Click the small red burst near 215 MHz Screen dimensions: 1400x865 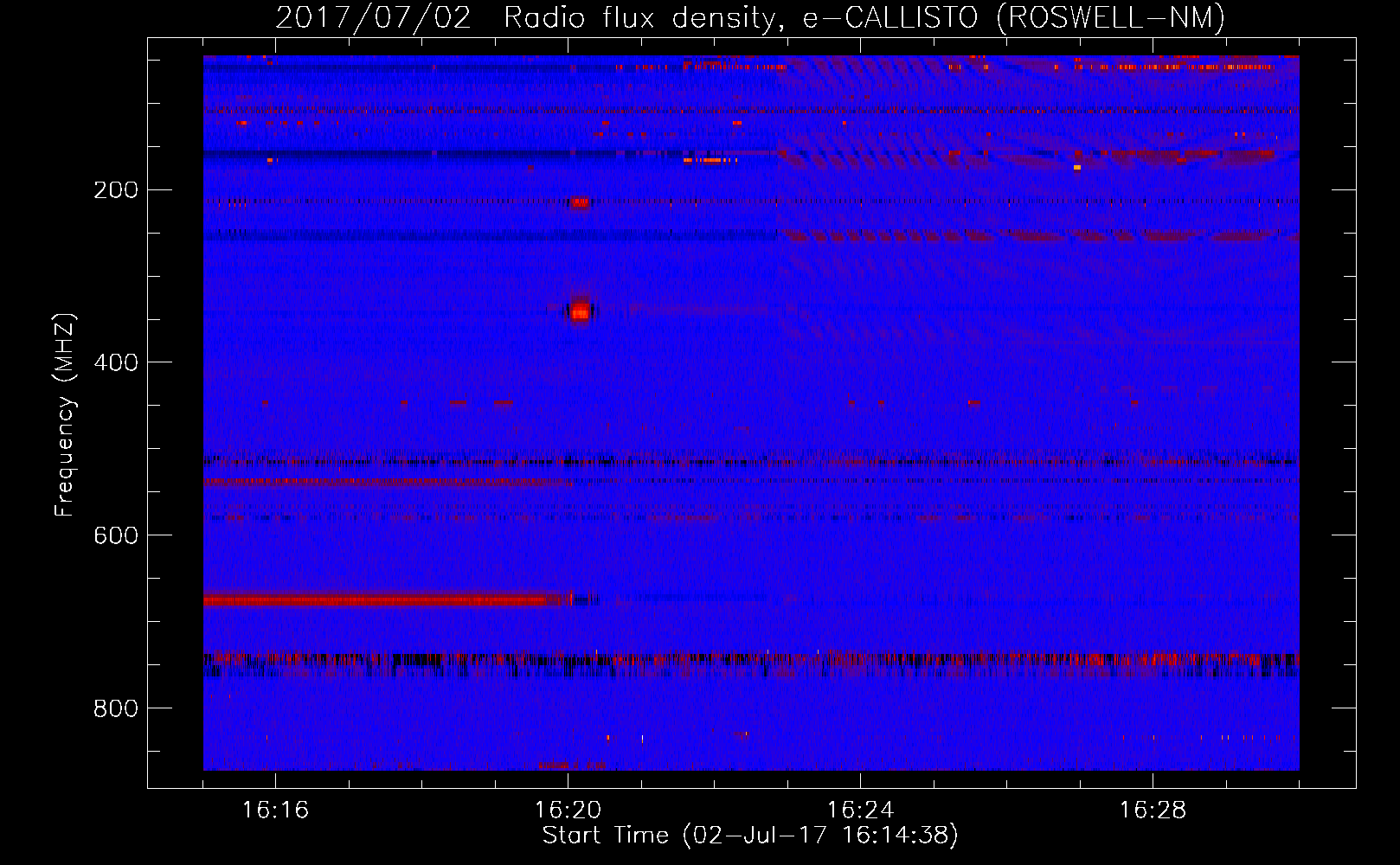pyautogui.click(x=580, y=202)
